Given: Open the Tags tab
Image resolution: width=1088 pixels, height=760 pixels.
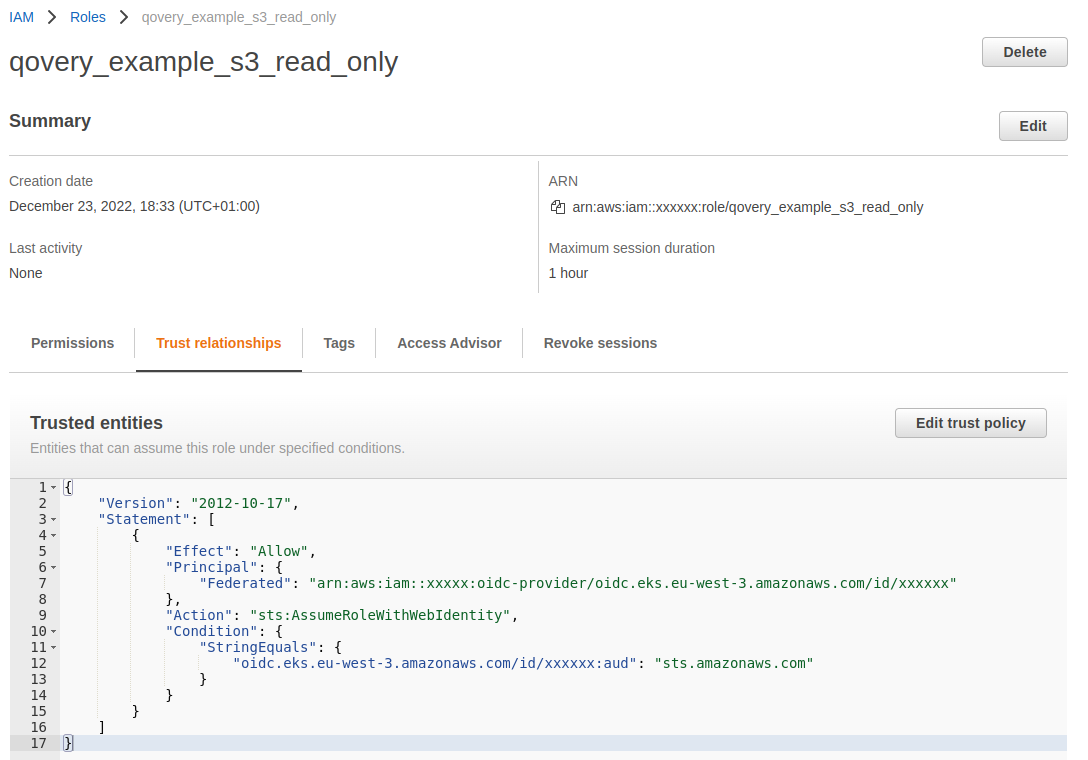Looking at the screenshot, I should (339, 343).
